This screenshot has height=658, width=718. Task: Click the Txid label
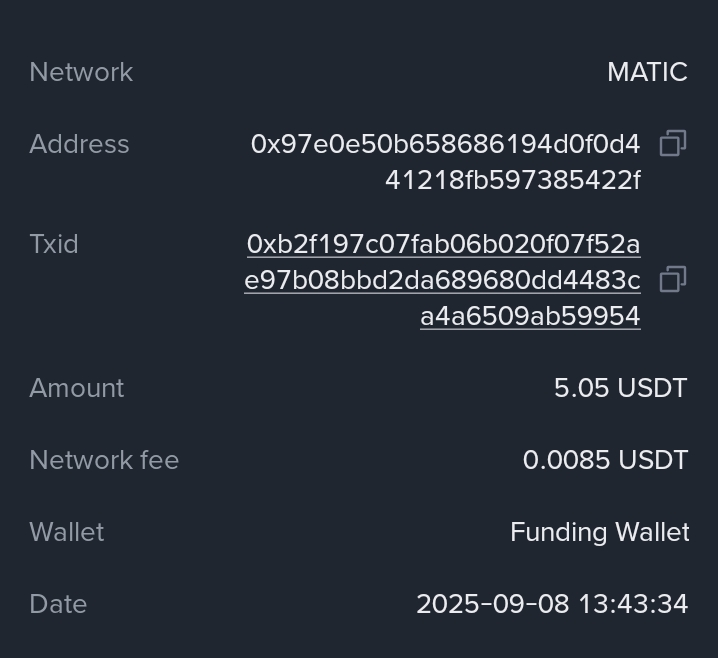tap(54, 244)
